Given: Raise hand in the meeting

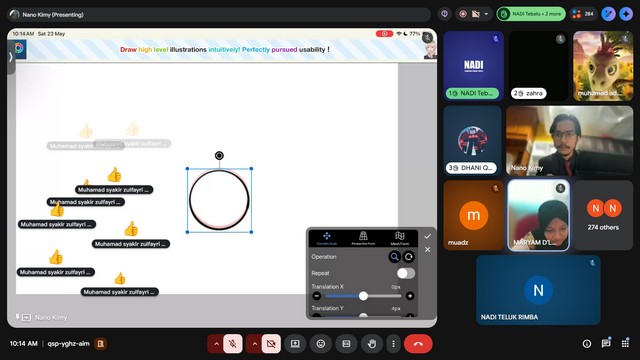Looking at the screenshot, I should (371, 344).
